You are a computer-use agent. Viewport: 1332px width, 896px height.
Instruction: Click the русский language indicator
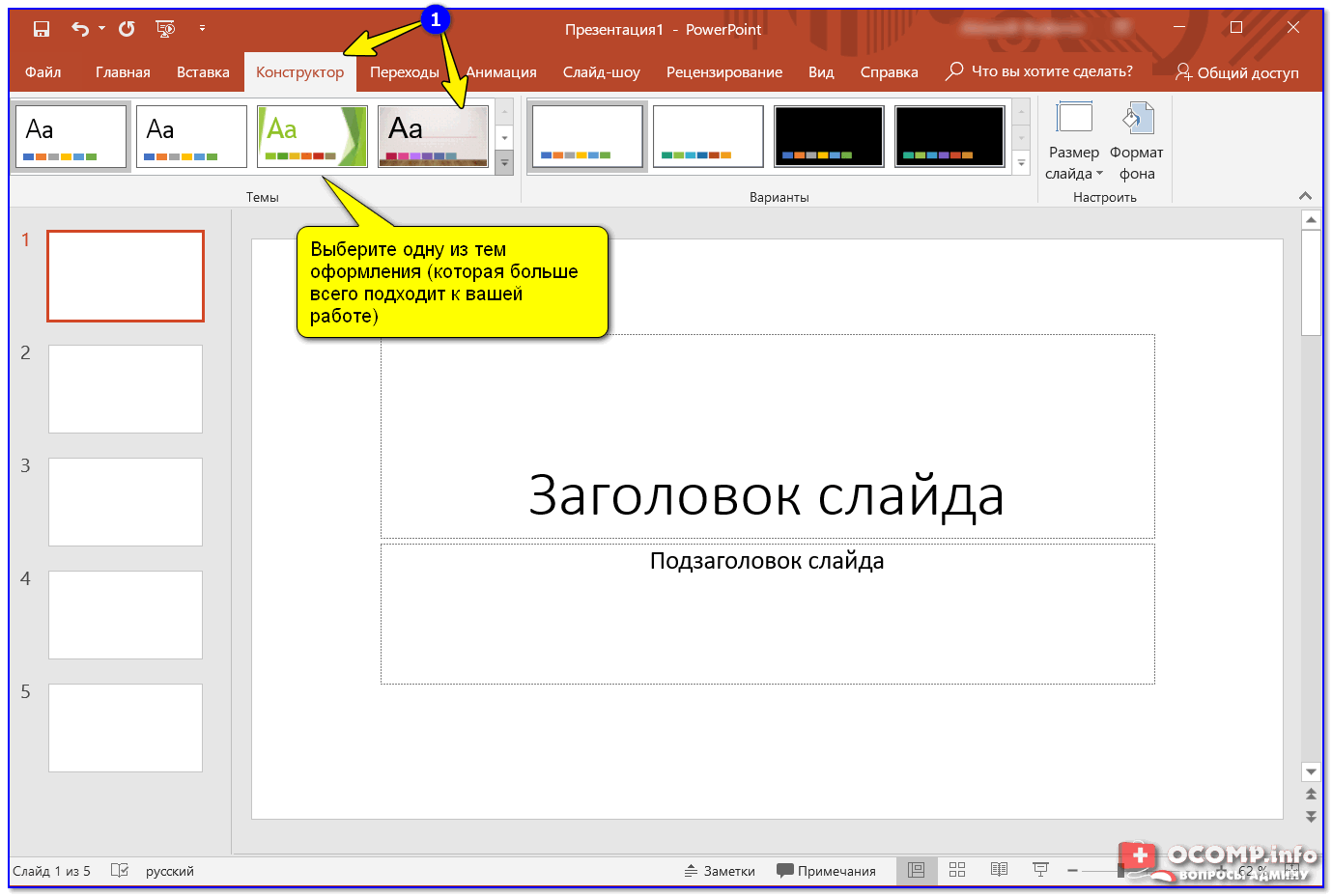[x=170, y=871]
